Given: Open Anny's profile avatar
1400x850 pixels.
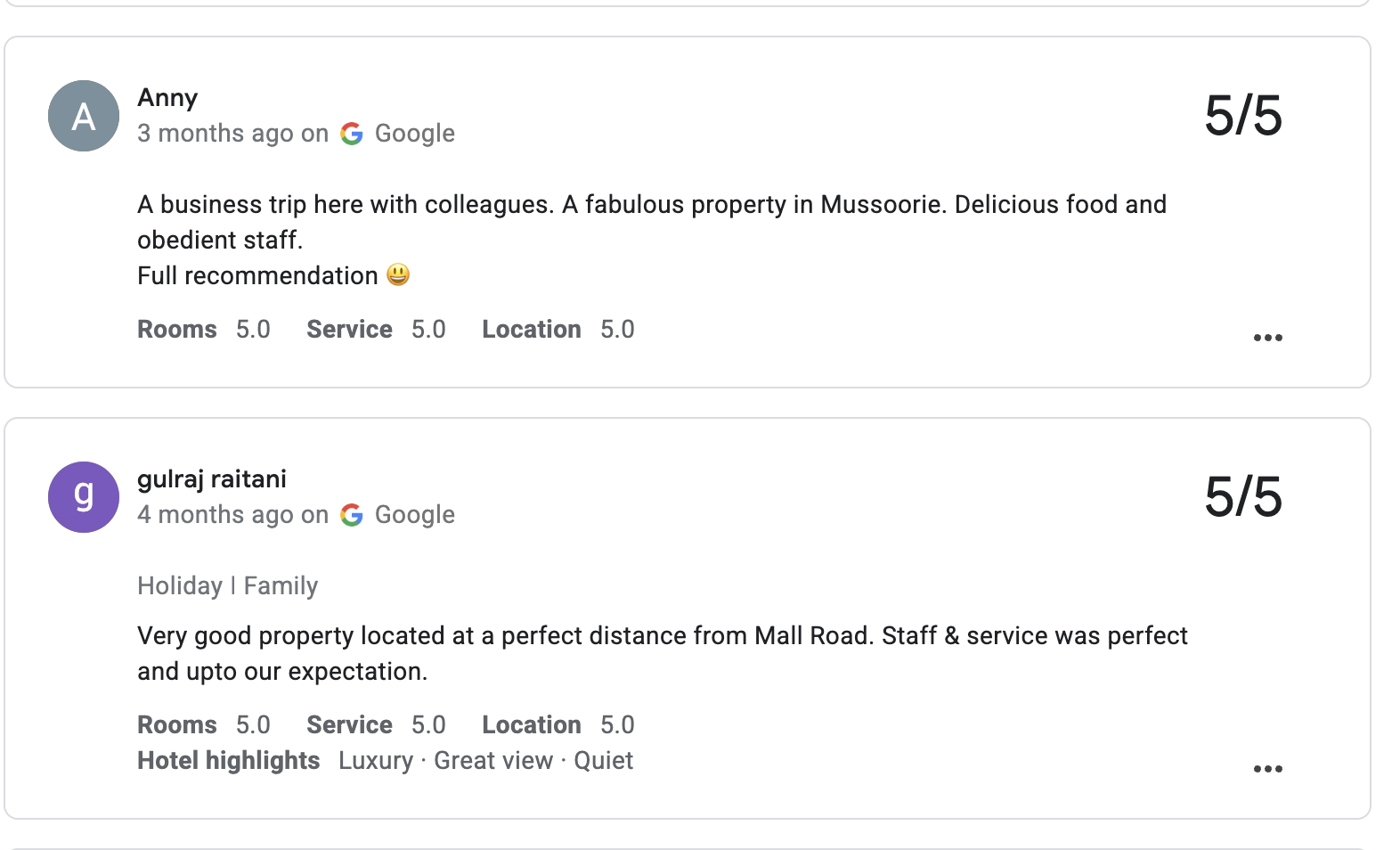Looking at the screenshot, I should [82, 116].
